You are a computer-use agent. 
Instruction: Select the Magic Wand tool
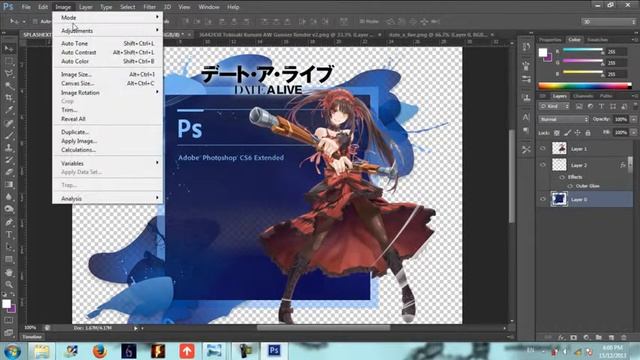pyautogui.click(x=9, y=86)
